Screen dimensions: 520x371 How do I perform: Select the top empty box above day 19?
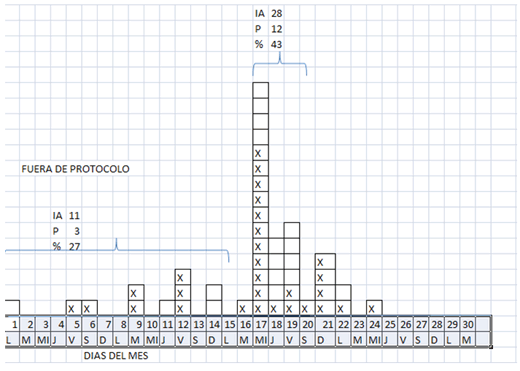(292, 230)
